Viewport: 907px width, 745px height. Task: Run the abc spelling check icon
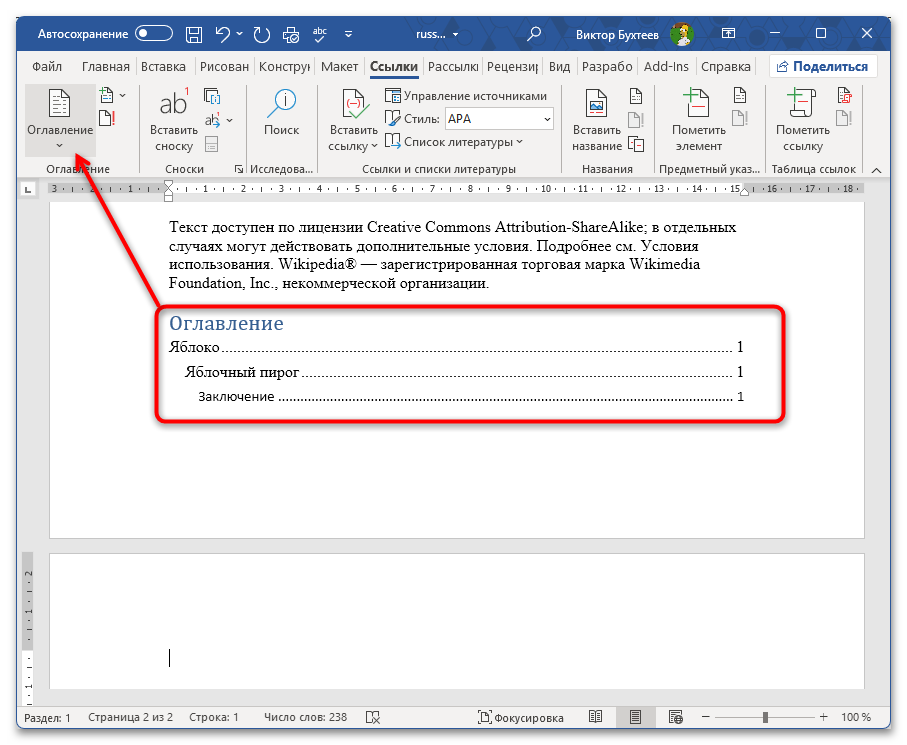coord(319,35)
